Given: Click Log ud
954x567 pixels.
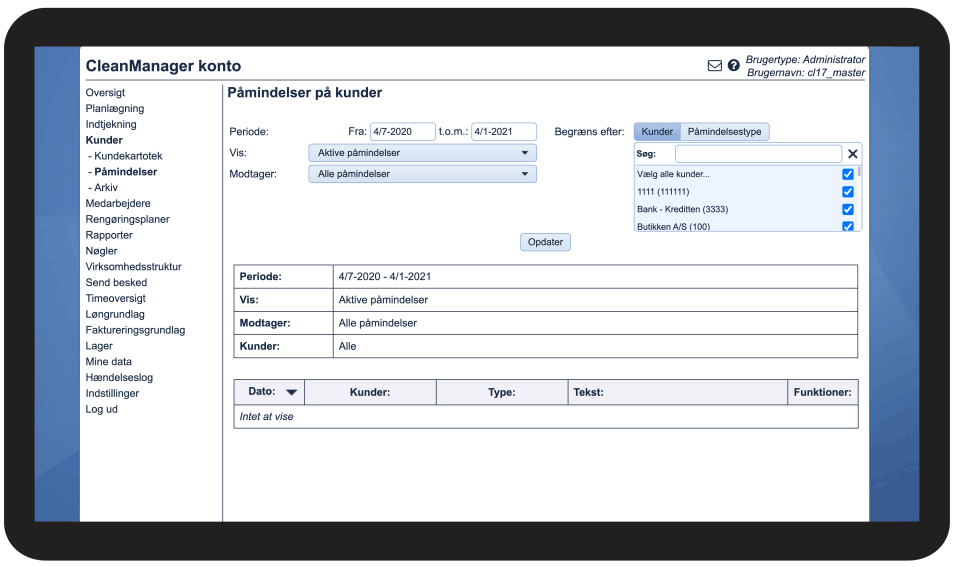Looking at the screenshot, I should tap(102, 409).
